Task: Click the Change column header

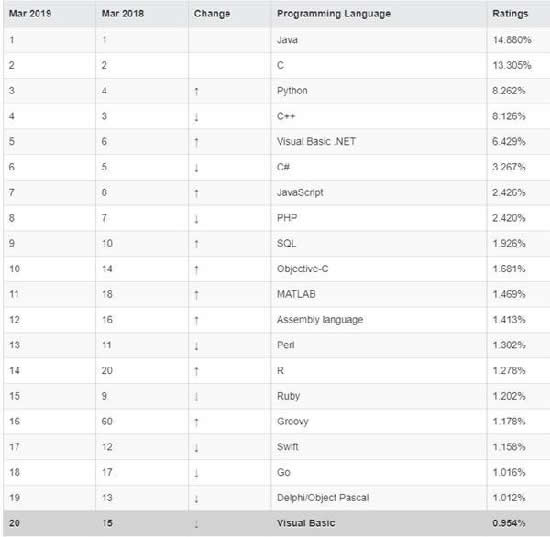Action: pos(212,14)
